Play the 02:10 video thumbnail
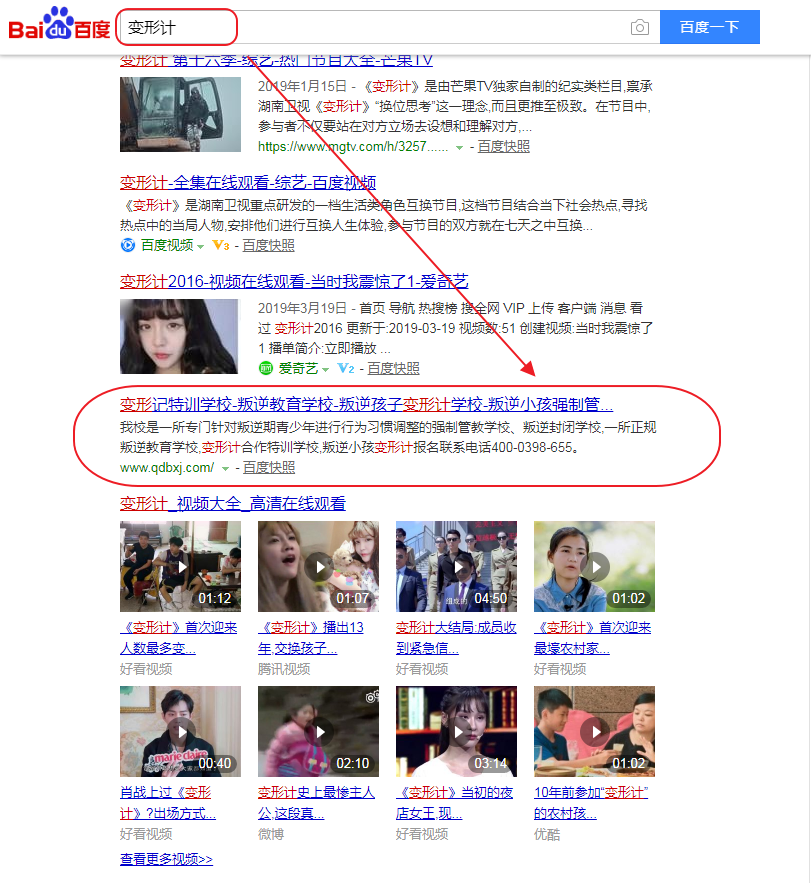The height and width of the screenshot is (883, 811). 318,732
